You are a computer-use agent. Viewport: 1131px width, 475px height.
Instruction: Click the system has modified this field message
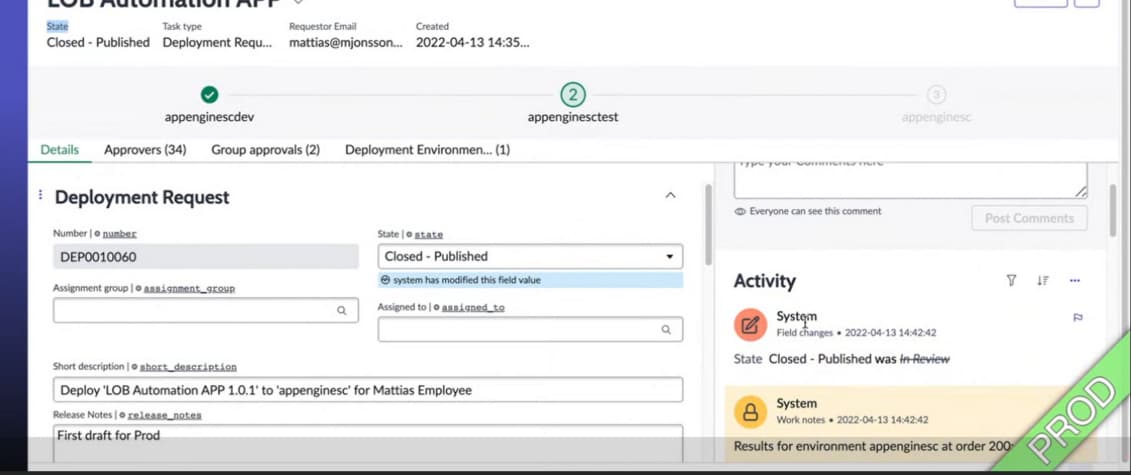pos(530,280)
